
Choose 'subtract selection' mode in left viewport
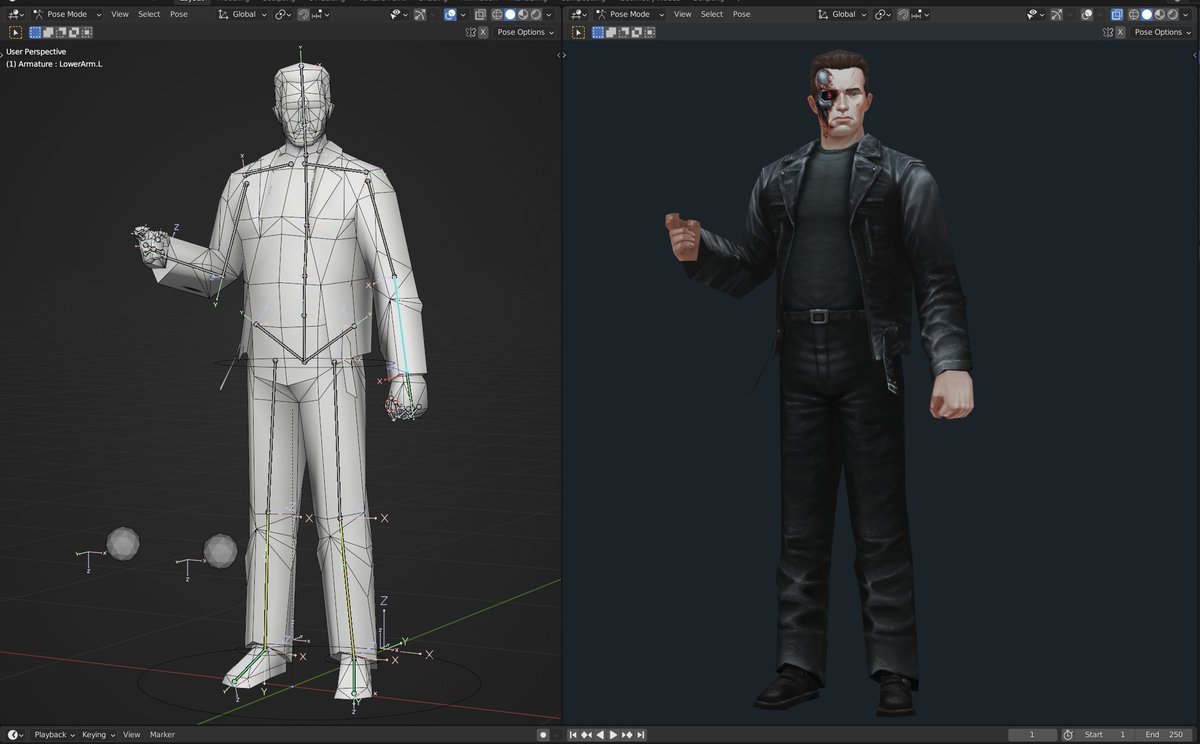point(61,32)
